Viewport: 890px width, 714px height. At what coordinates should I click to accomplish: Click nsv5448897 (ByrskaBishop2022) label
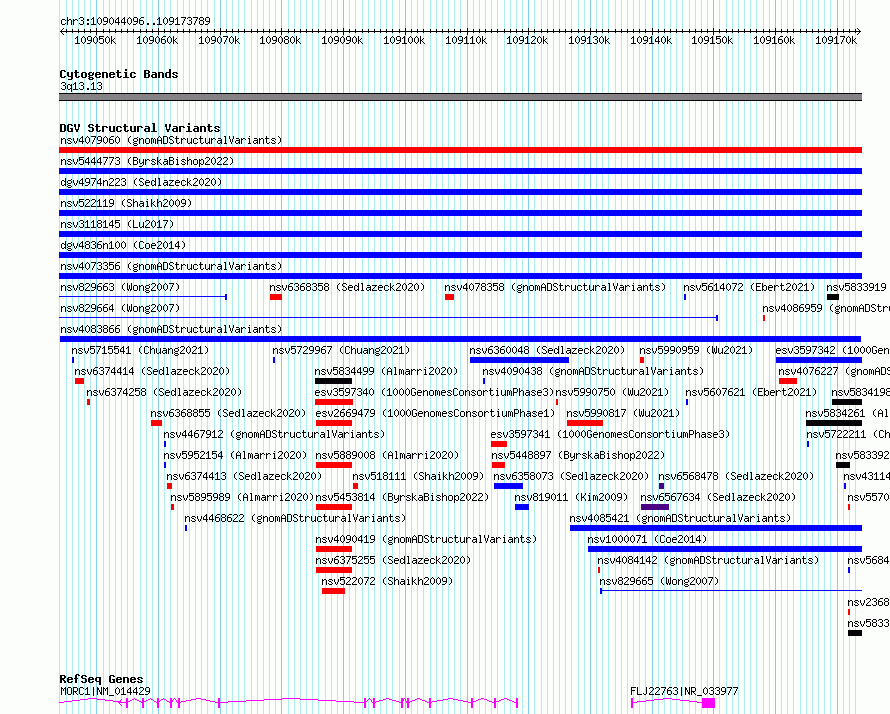point(578,455)
